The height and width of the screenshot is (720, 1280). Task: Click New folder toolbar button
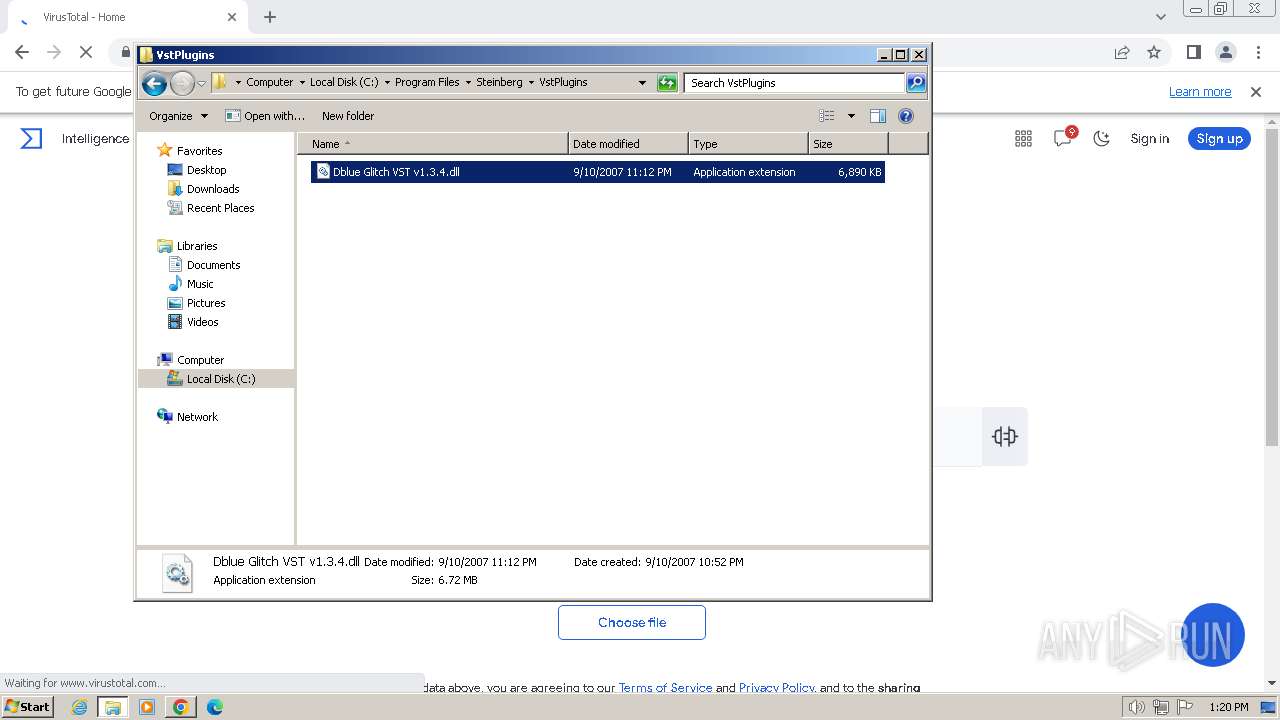pos(348,116)
